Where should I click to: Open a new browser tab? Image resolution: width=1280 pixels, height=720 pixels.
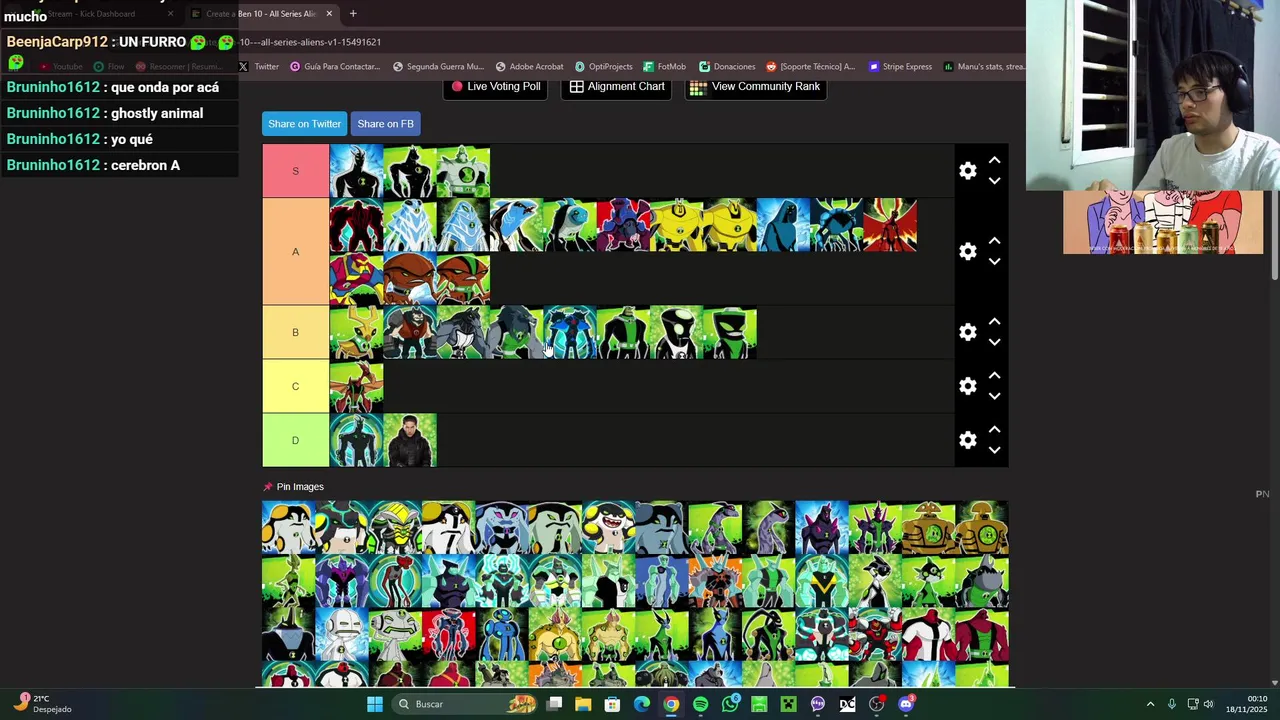click(353, 14)
